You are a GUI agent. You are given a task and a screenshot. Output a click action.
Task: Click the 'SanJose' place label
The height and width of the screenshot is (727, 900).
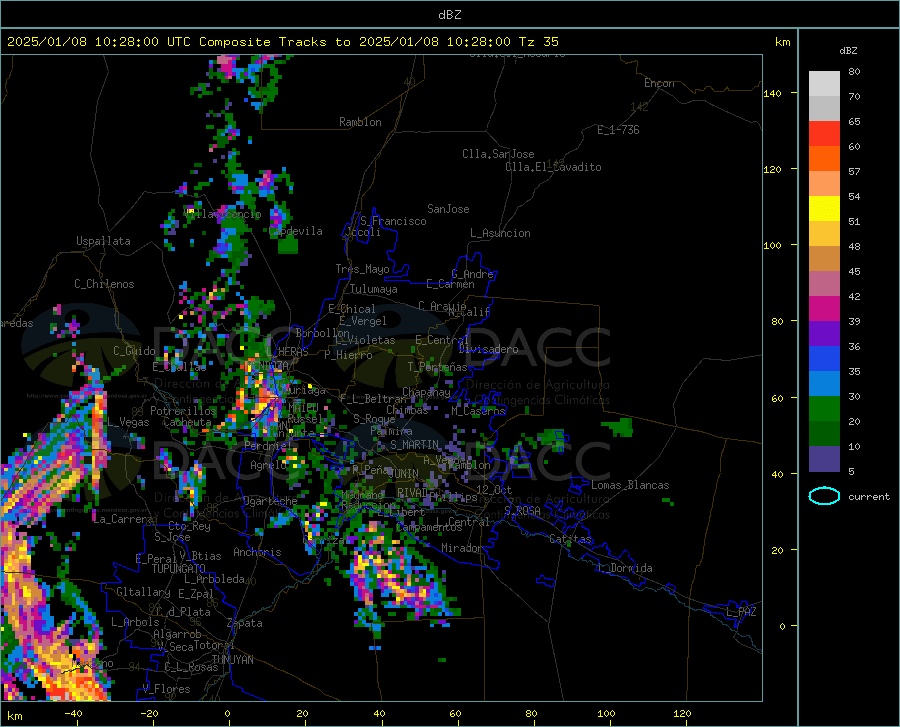448,209
